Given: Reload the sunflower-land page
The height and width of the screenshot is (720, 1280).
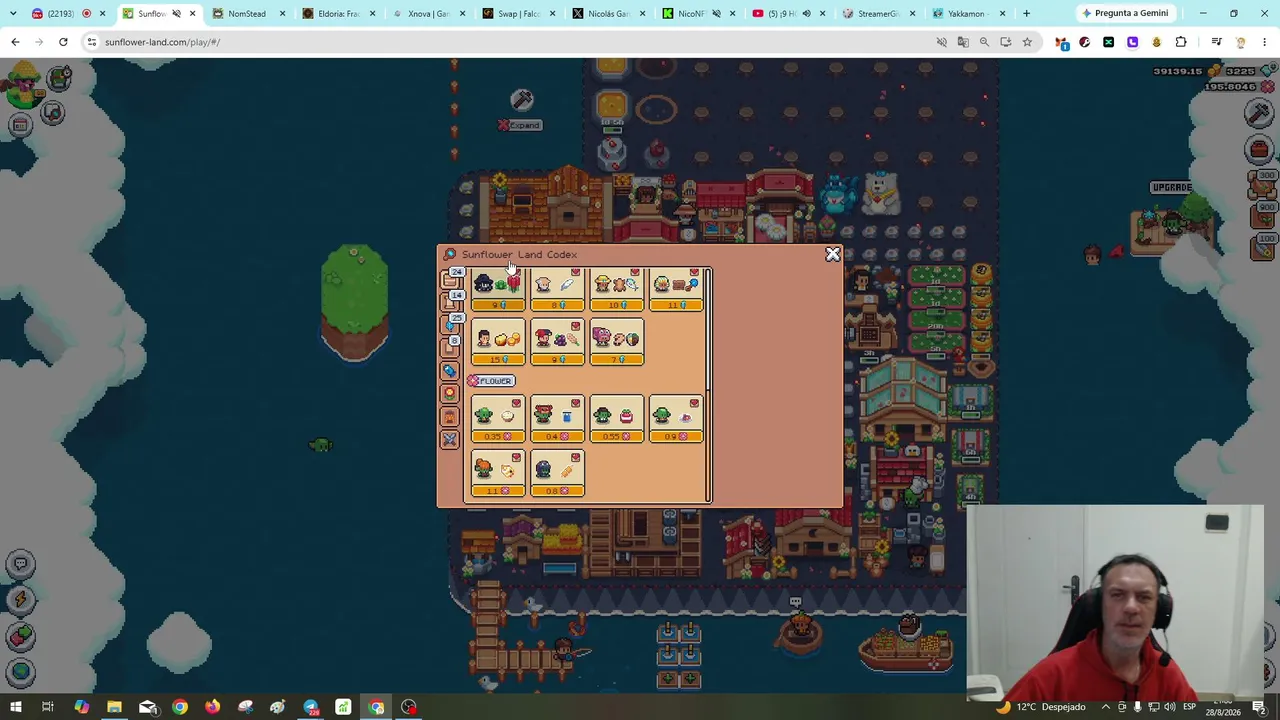Looking at the screenshot, I should click(63, 42).
